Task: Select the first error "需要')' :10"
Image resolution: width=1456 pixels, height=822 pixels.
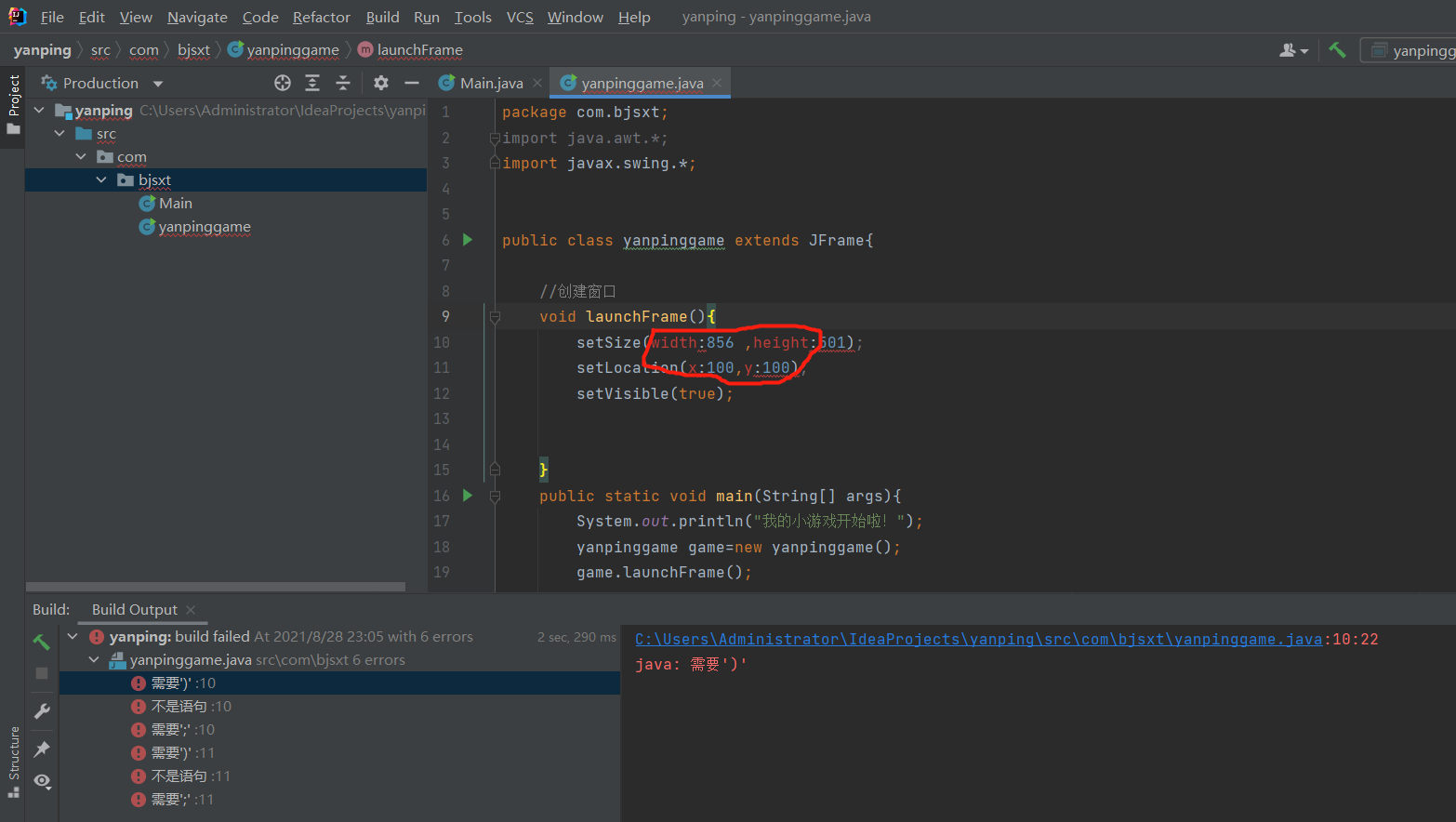Action: coord(339,683)
